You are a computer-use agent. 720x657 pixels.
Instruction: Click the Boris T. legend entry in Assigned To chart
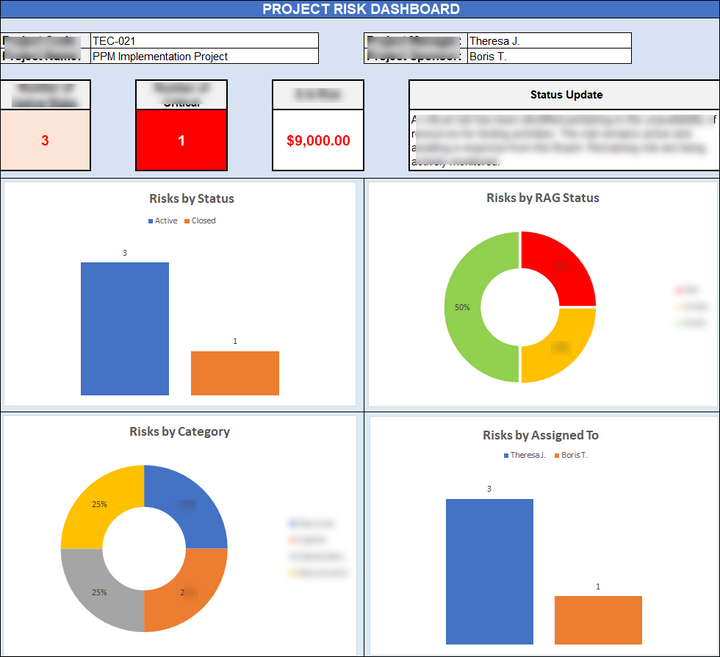(x=573, y=455)
